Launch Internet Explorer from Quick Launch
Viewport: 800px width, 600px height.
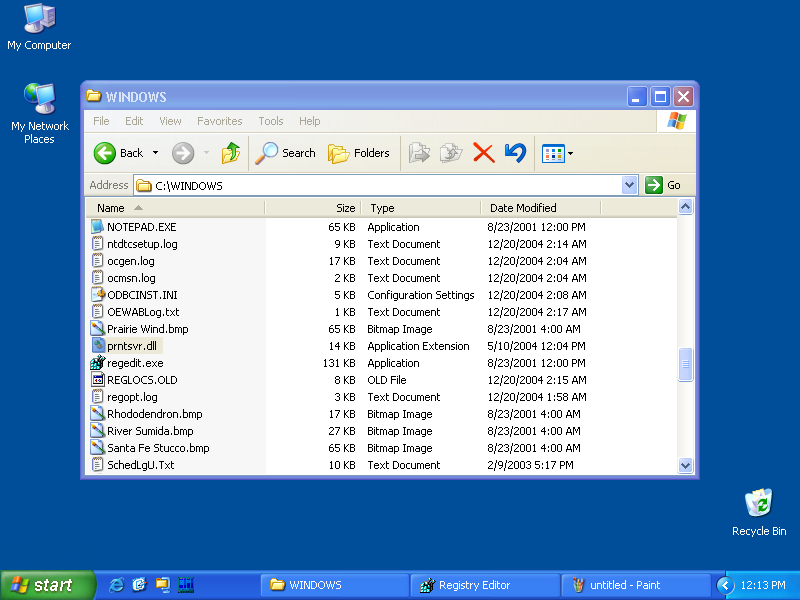(x=116, y=585)
